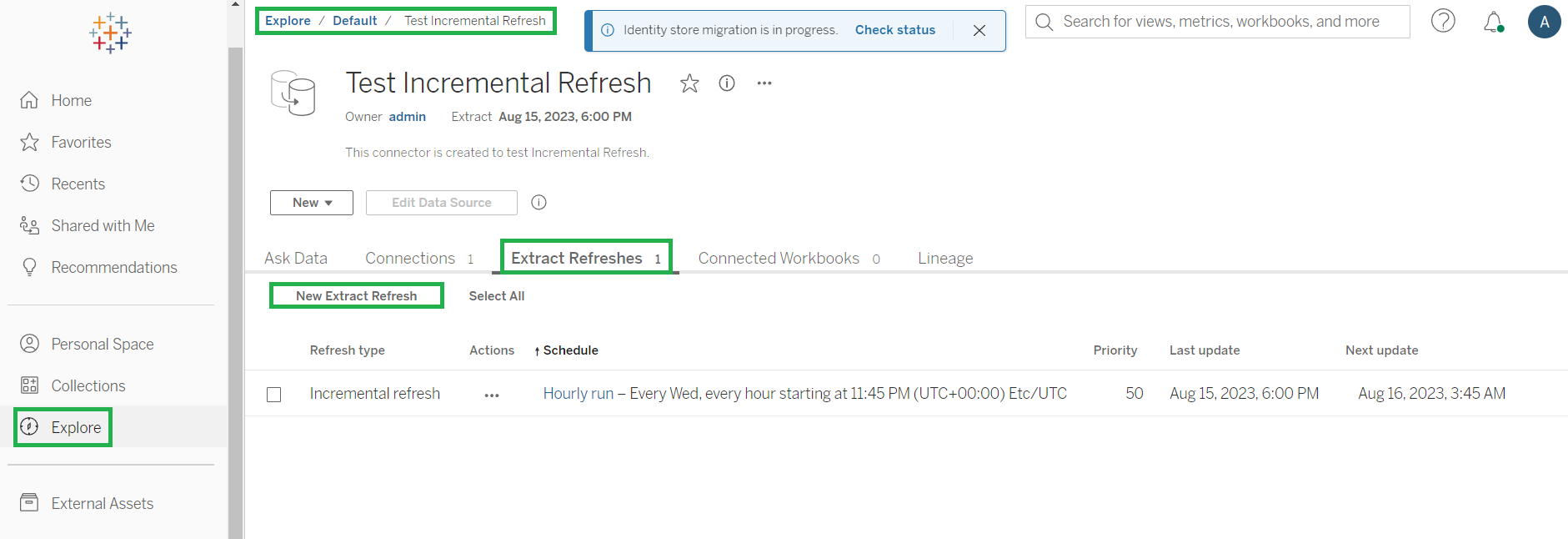Open the Lineage tab
This screenshot has width=1568, height=539.
click(944, 258)
